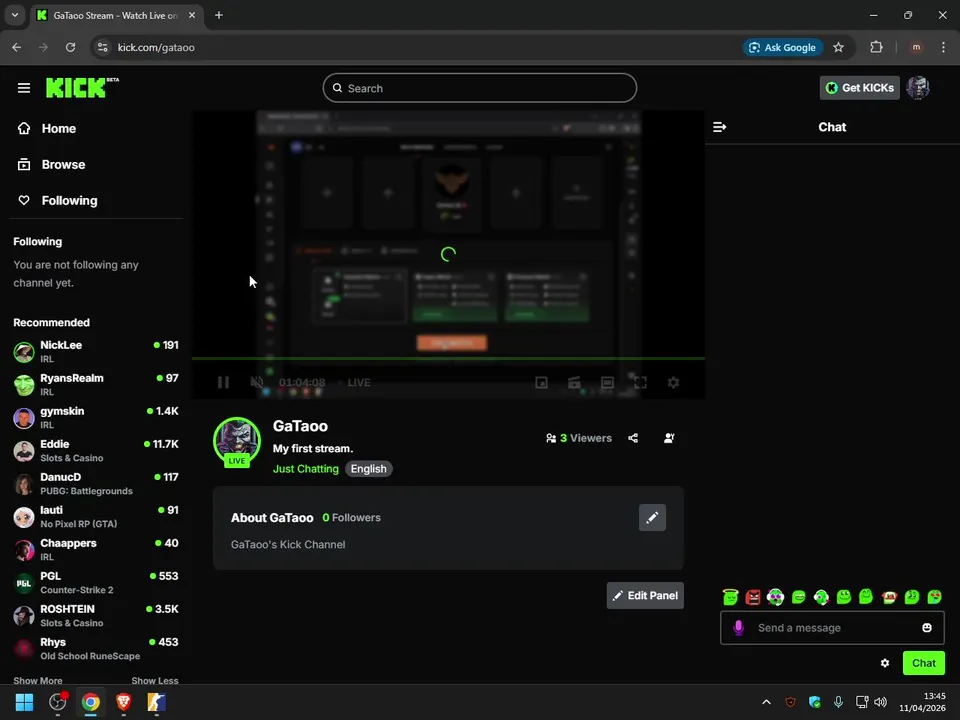
Task: Click the user manage icon beside share
Action: click(x=669, y=438)
